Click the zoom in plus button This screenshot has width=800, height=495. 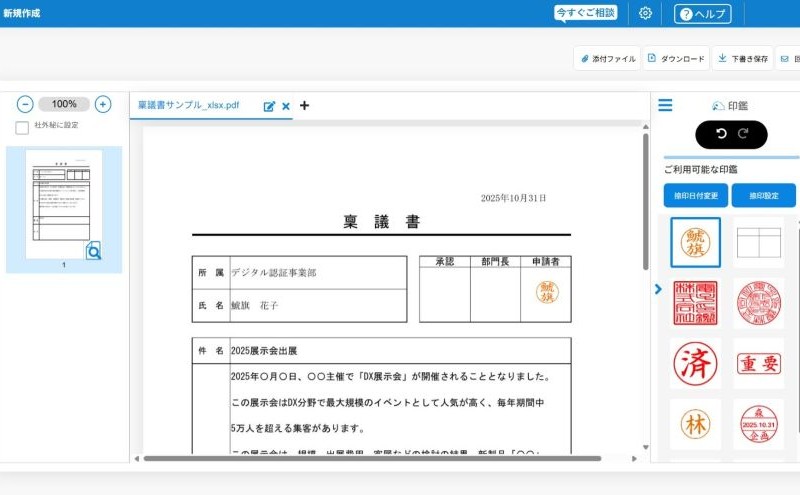click(x=103, y=104)
